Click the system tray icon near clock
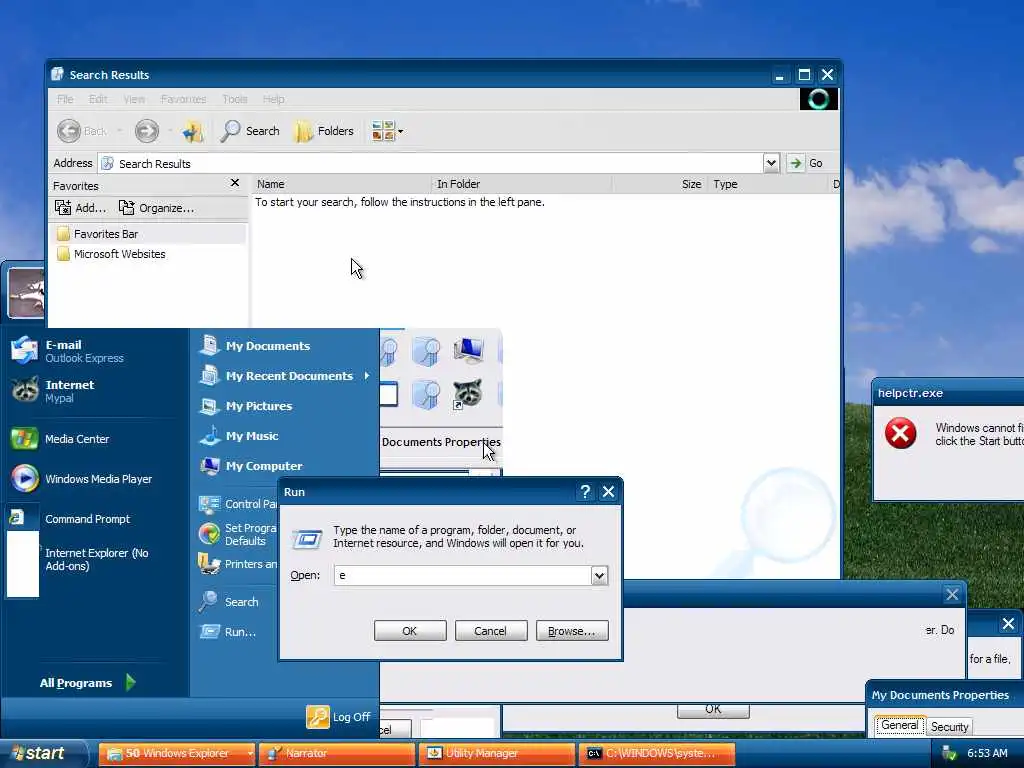Viewport: 1024px width, 768px height. (949, 754)
